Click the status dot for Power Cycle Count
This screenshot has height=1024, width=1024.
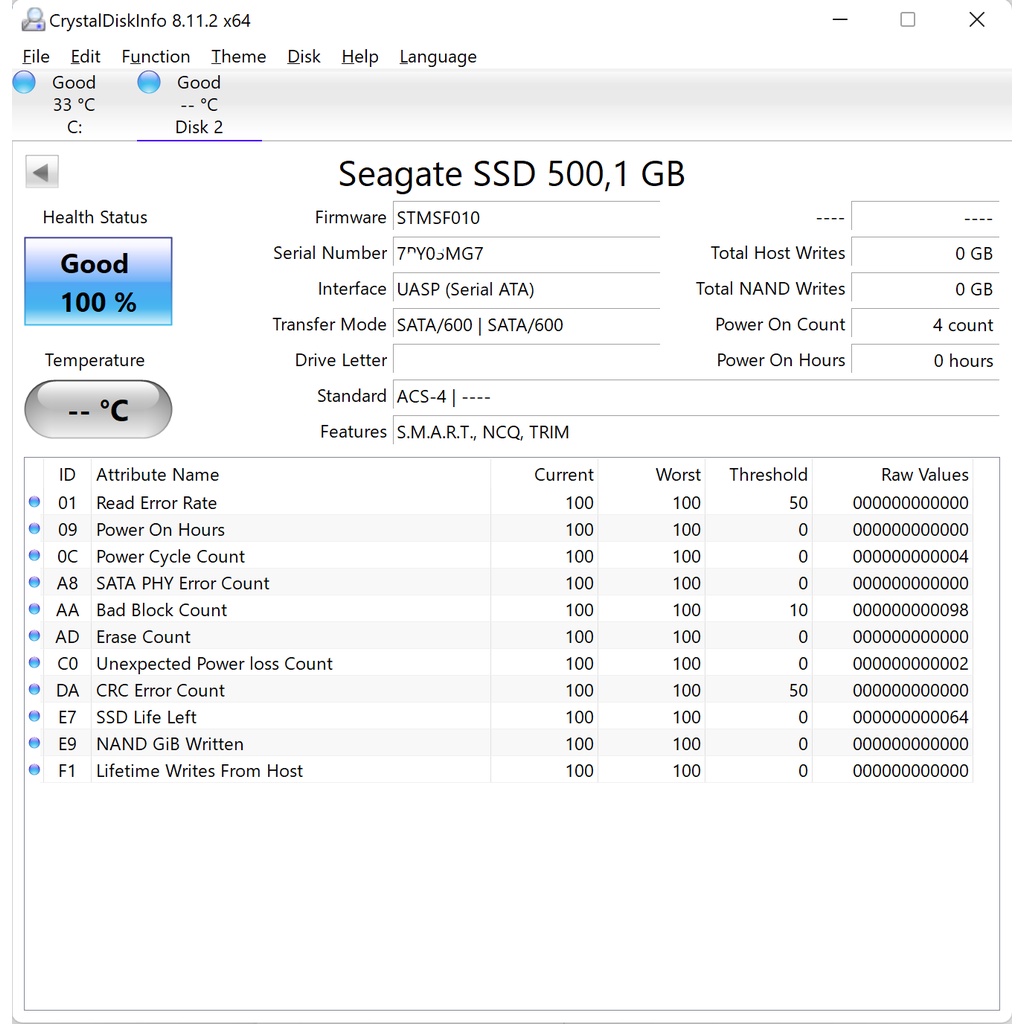tap(35, 555)
